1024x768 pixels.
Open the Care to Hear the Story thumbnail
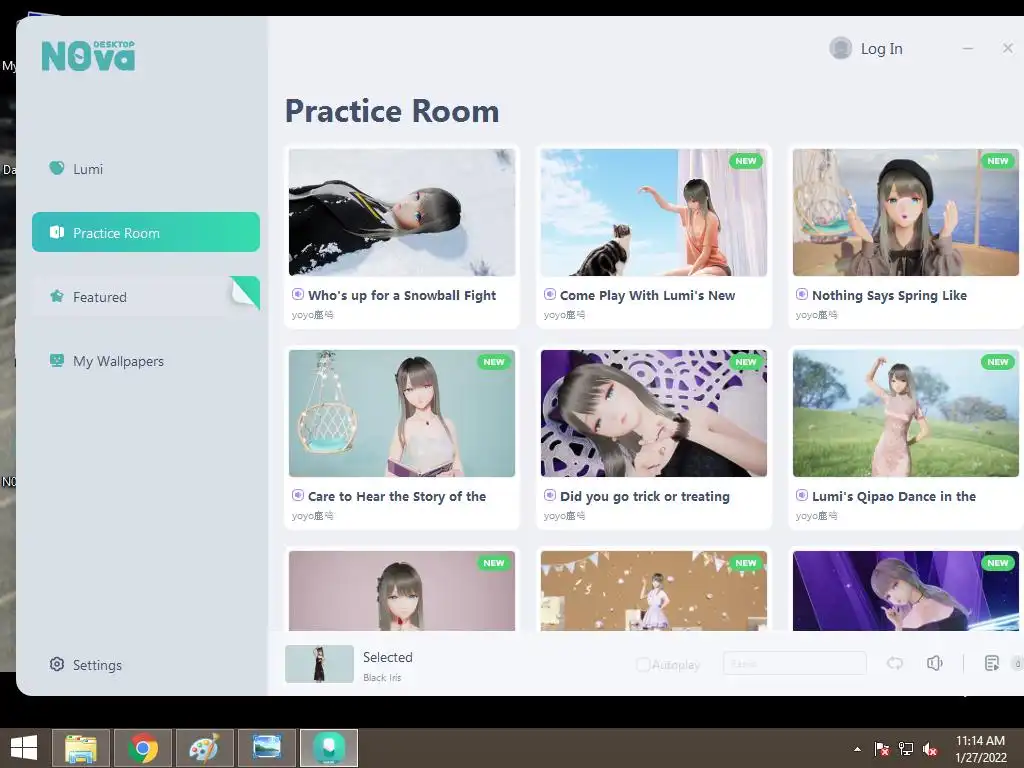coord(402,413)
